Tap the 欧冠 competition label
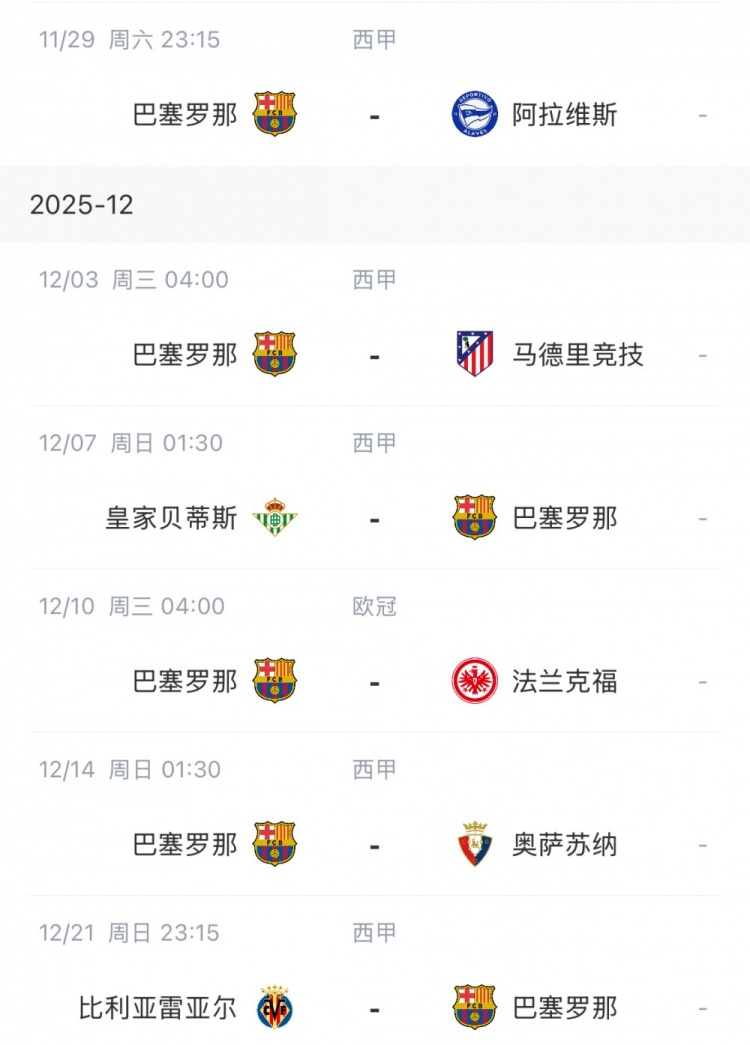 pos(375,606)
